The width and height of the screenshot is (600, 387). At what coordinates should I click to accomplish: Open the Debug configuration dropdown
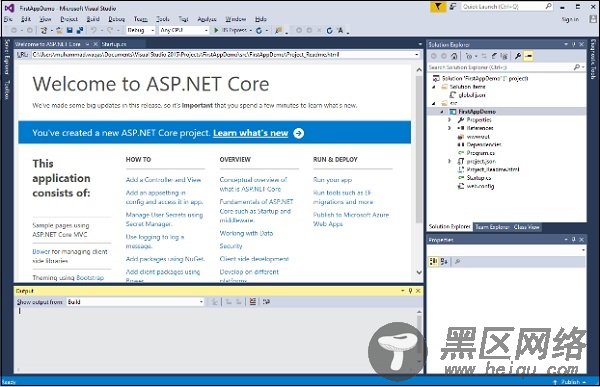[140, 30]
